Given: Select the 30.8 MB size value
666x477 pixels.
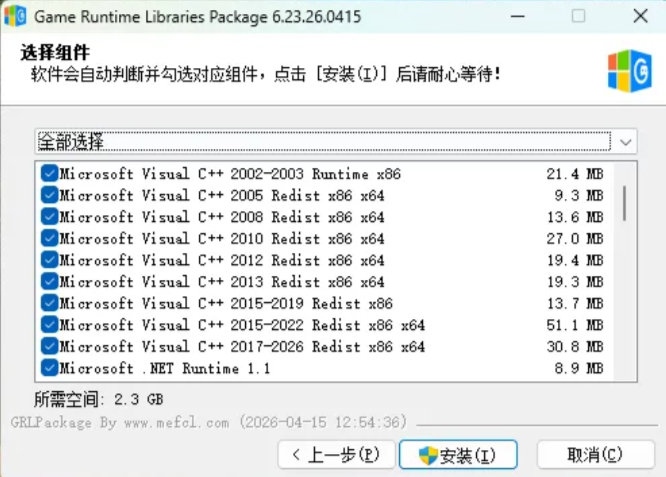Looking at the screenshot, I should [575, 347].
